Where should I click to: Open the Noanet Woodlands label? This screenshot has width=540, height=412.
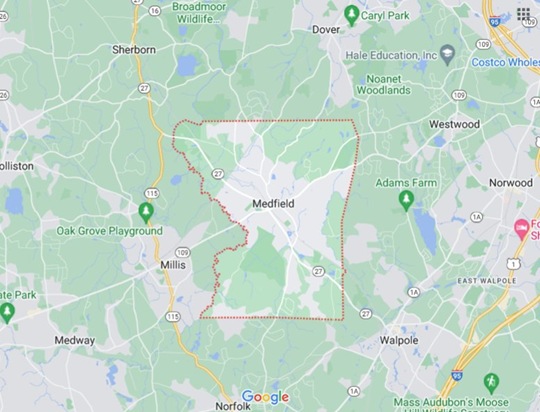coord(384,84)
